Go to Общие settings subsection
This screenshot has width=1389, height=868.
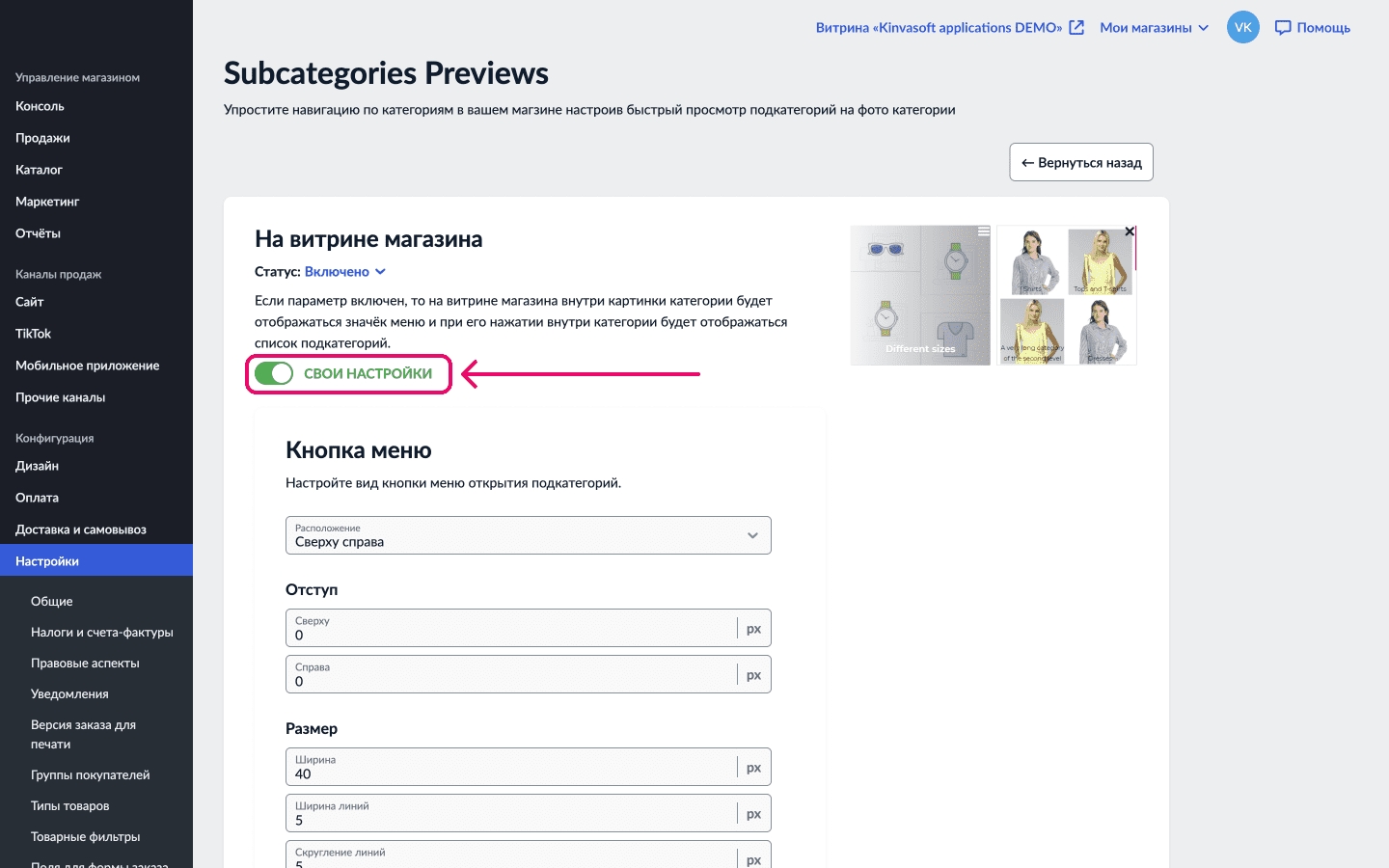coord(52,601)
